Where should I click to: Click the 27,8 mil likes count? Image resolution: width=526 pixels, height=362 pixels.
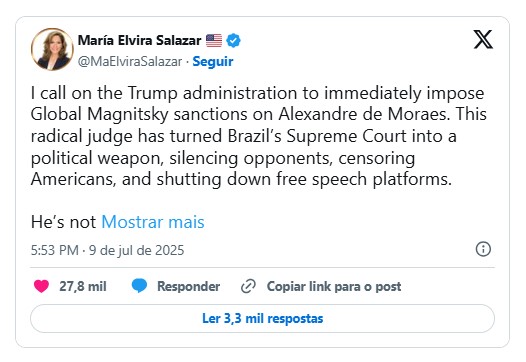point(83,287)
